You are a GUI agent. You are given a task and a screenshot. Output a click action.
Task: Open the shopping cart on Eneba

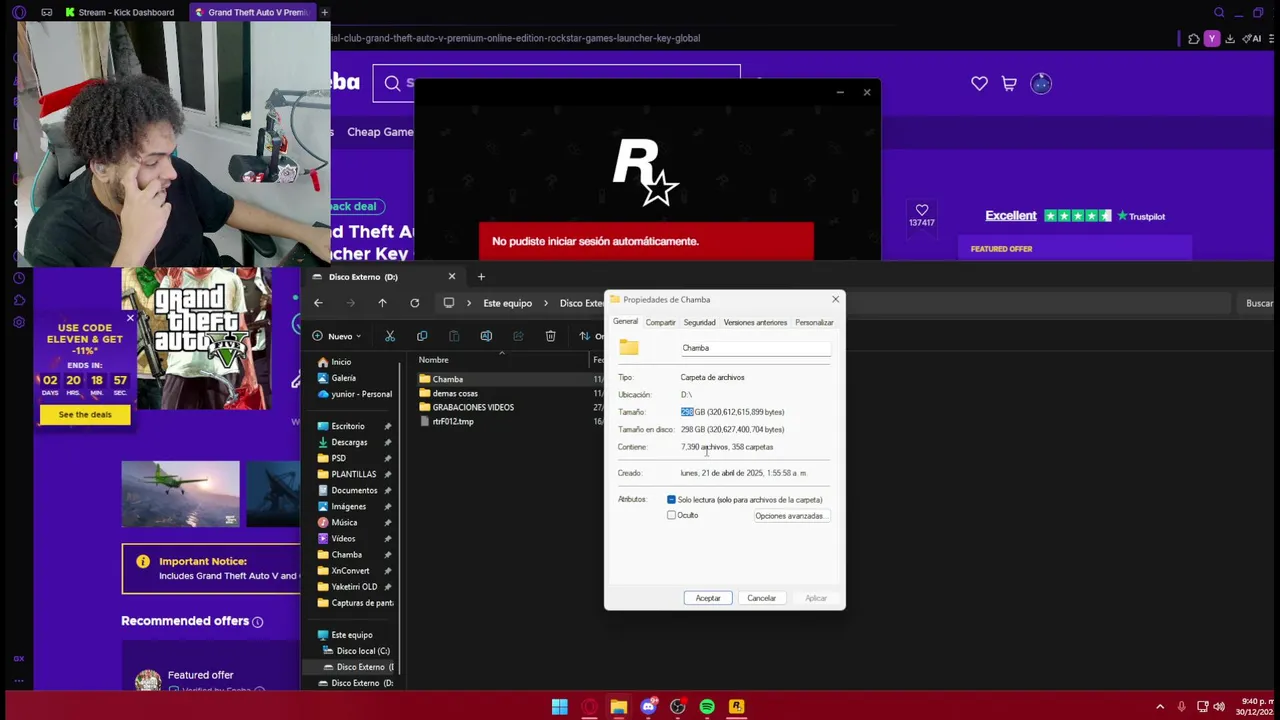click(1009, 84)
